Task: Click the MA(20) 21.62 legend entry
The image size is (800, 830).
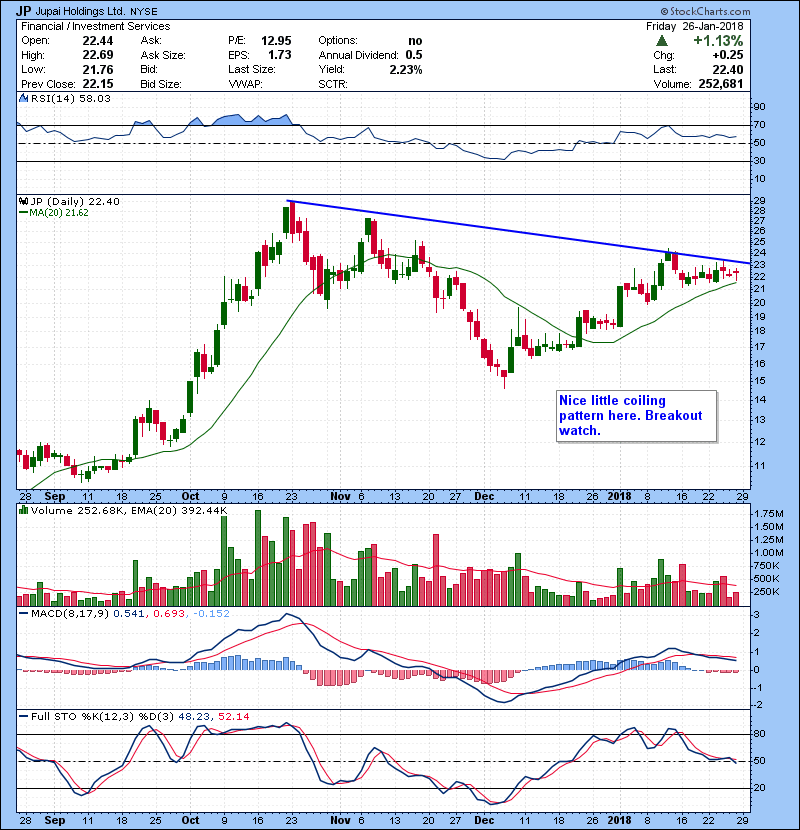Action: (x=54, y=213)
